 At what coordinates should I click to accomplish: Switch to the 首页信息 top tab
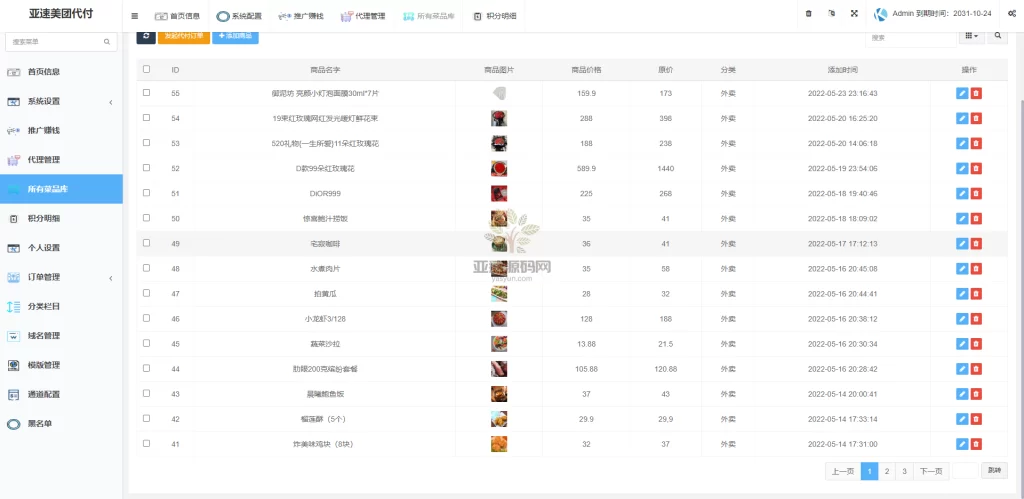(x=177, y=16)
